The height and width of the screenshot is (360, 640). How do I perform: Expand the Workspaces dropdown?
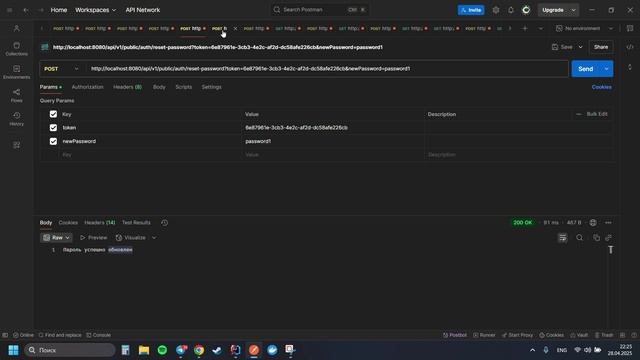click(x=96, y=10)
